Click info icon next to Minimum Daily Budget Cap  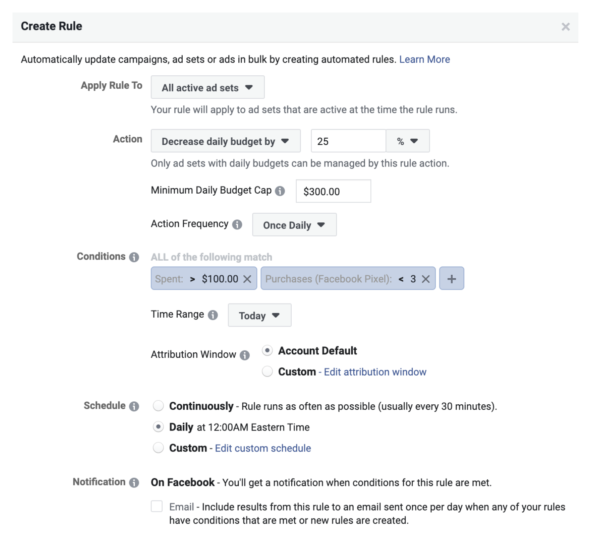coord(280,192)
